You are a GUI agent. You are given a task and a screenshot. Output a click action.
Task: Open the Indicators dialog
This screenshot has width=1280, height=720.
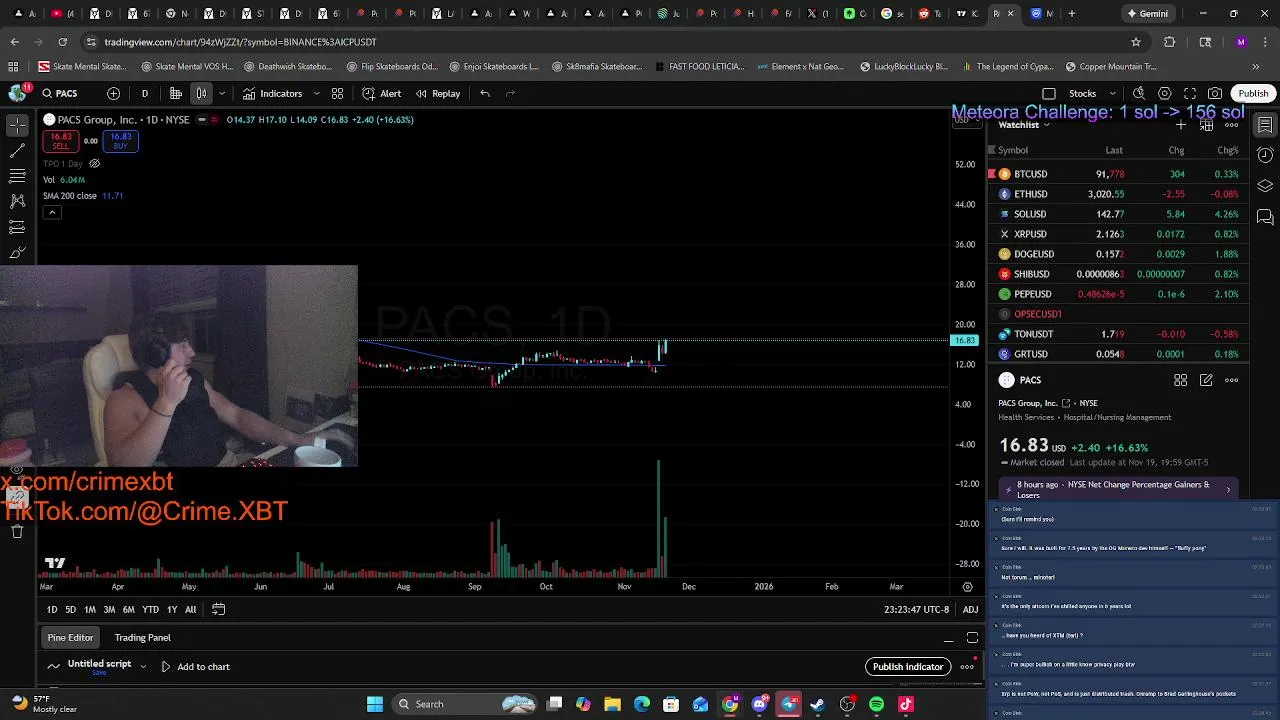tap(272, 93)
